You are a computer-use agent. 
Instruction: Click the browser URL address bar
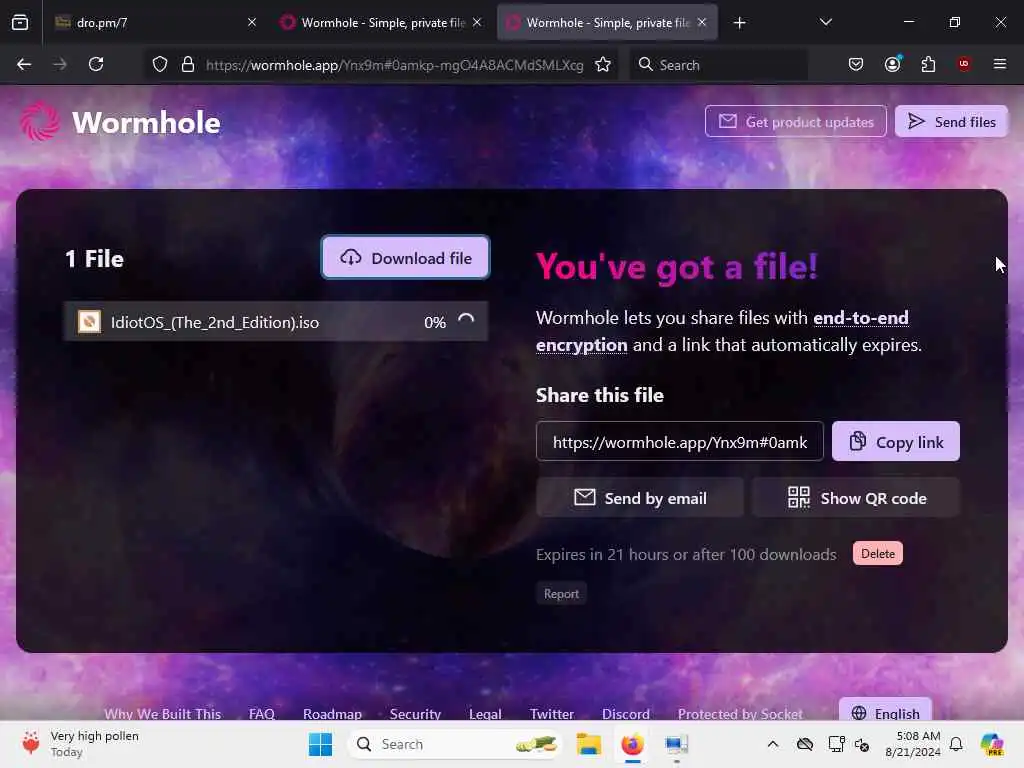coord(394,65)
